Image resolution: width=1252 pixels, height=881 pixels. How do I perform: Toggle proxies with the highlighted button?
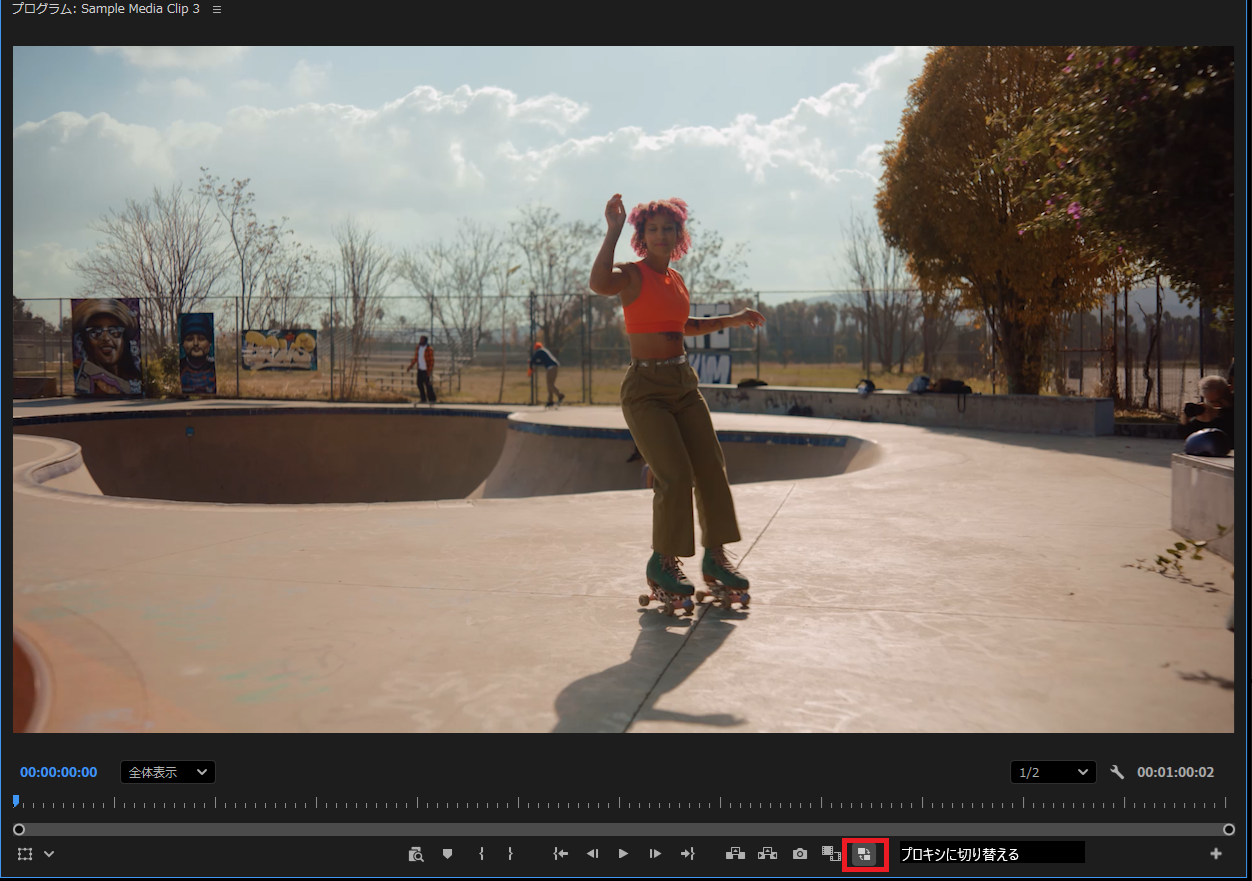click(865, 854)
